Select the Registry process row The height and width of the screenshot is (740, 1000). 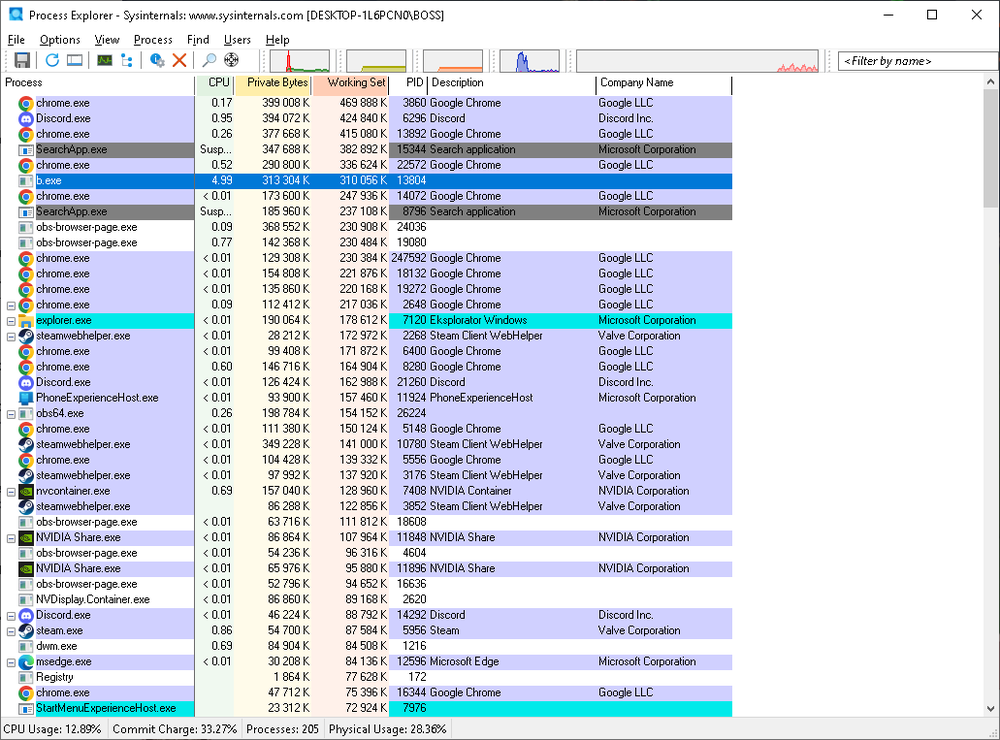[x=367, y=677]
